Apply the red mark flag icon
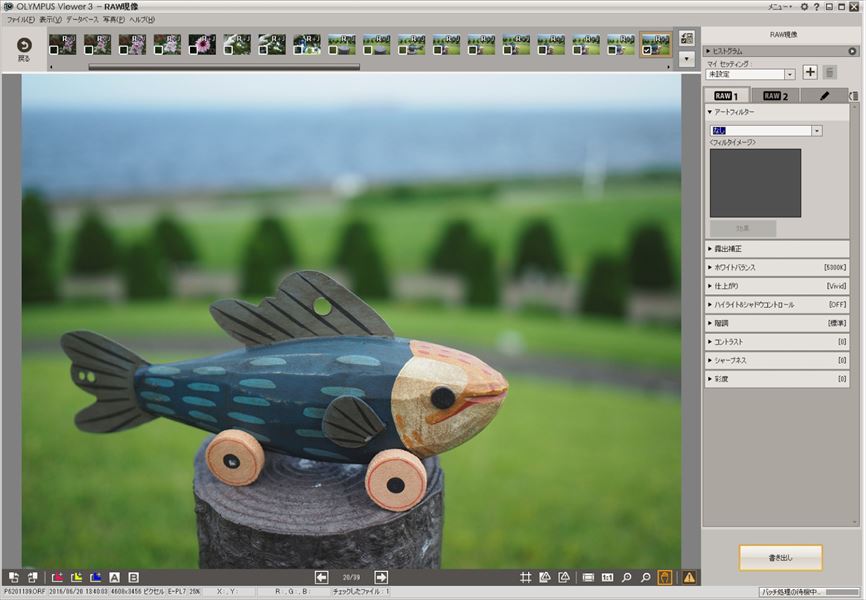 click(x=57, y=577)
